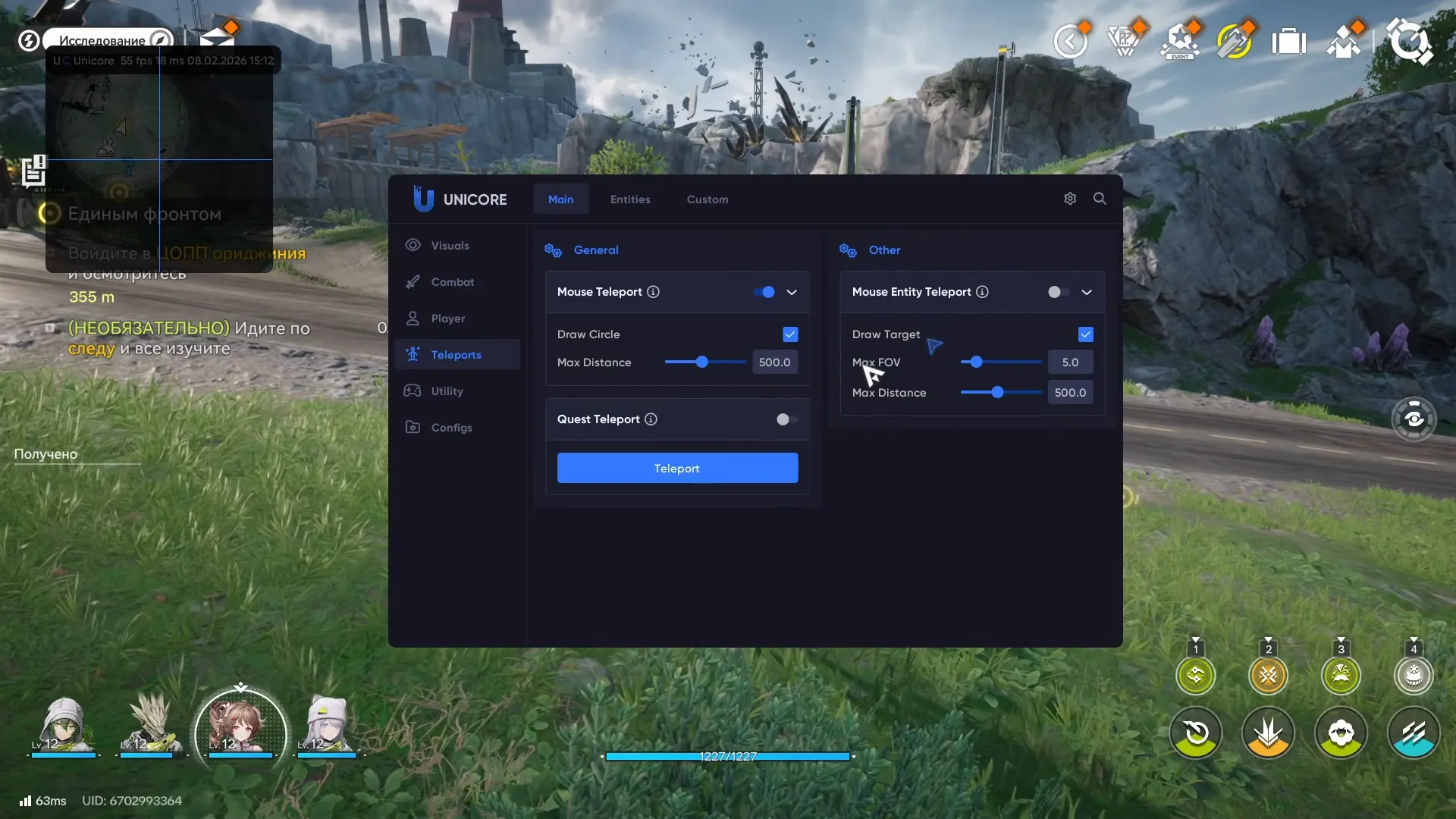Image resolution: width=1456 pixels, height=819 pixels.
Task: Open the backpack icon in the top bar
Action: click(x=1289, y=42)
